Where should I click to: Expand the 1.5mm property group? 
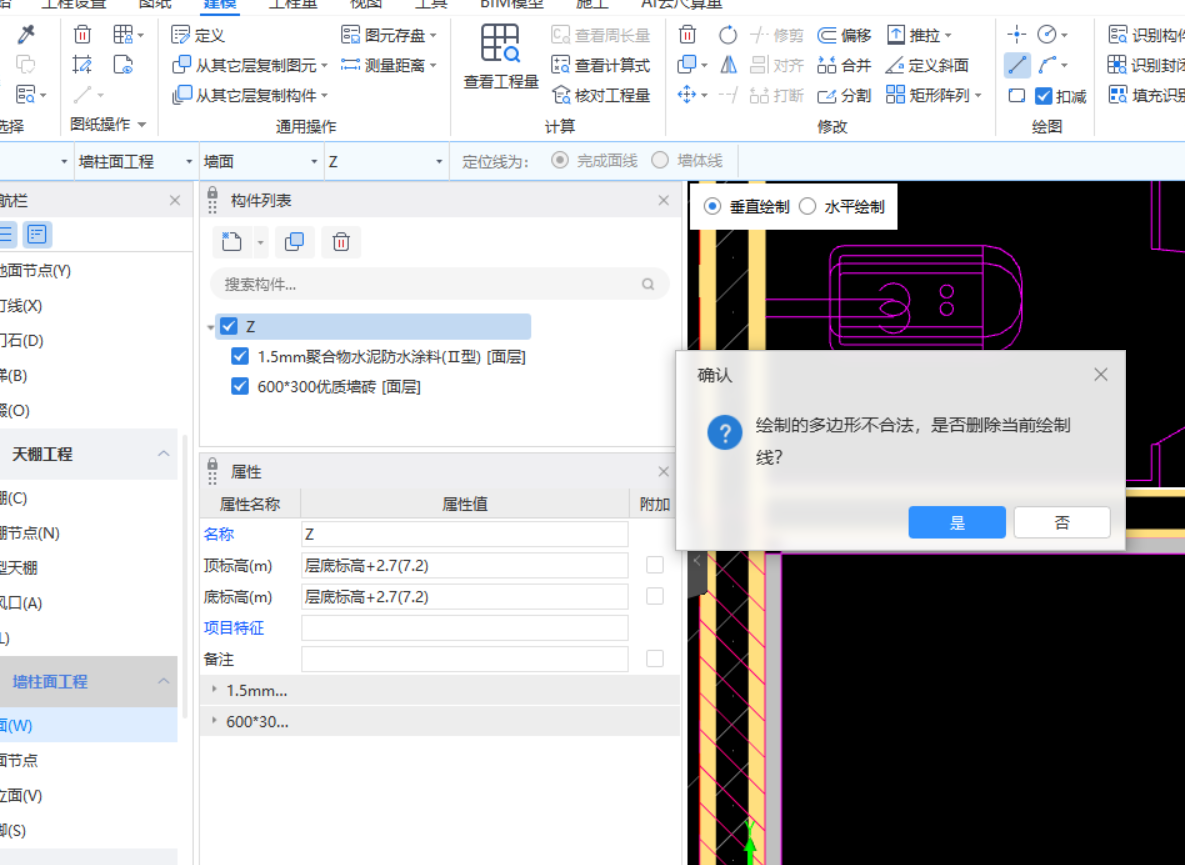[213, 690]
